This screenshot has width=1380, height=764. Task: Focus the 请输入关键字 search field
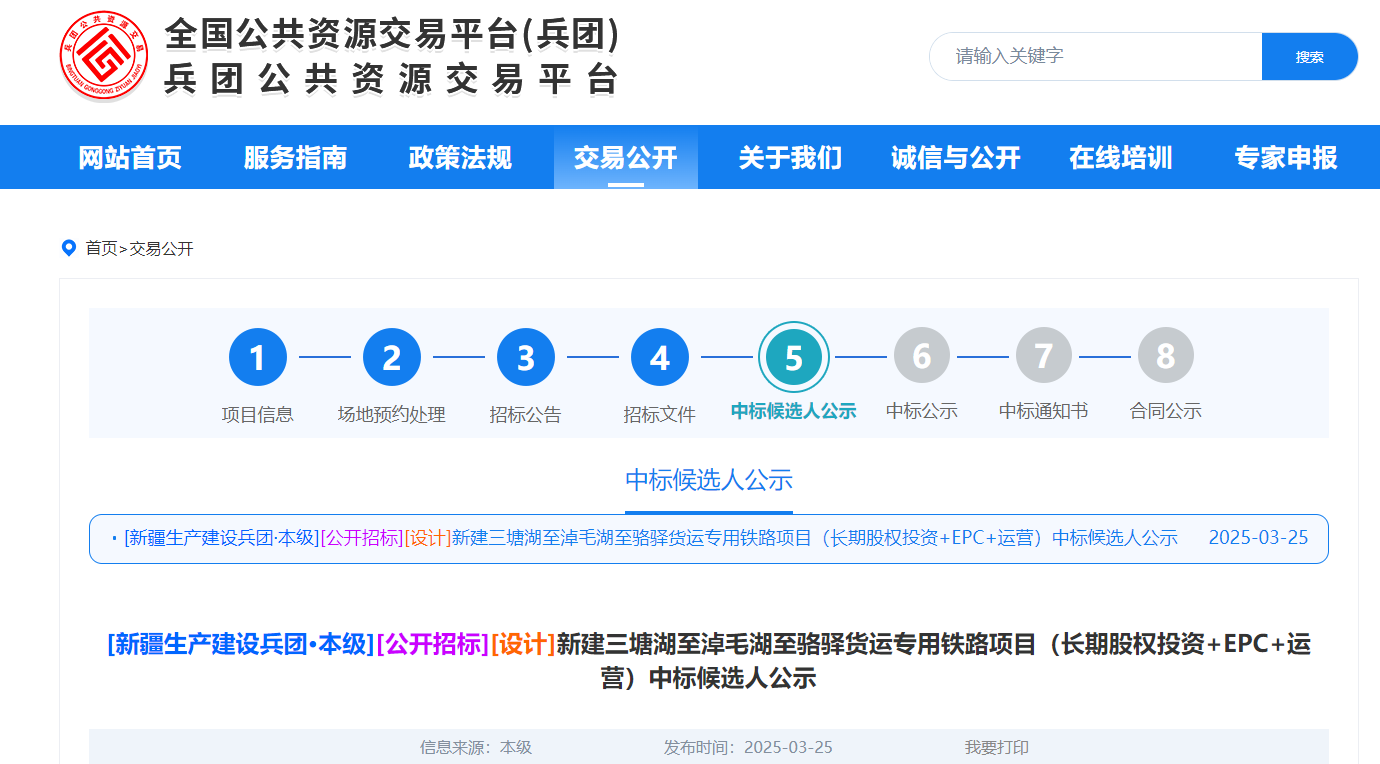pos(1096,57)
